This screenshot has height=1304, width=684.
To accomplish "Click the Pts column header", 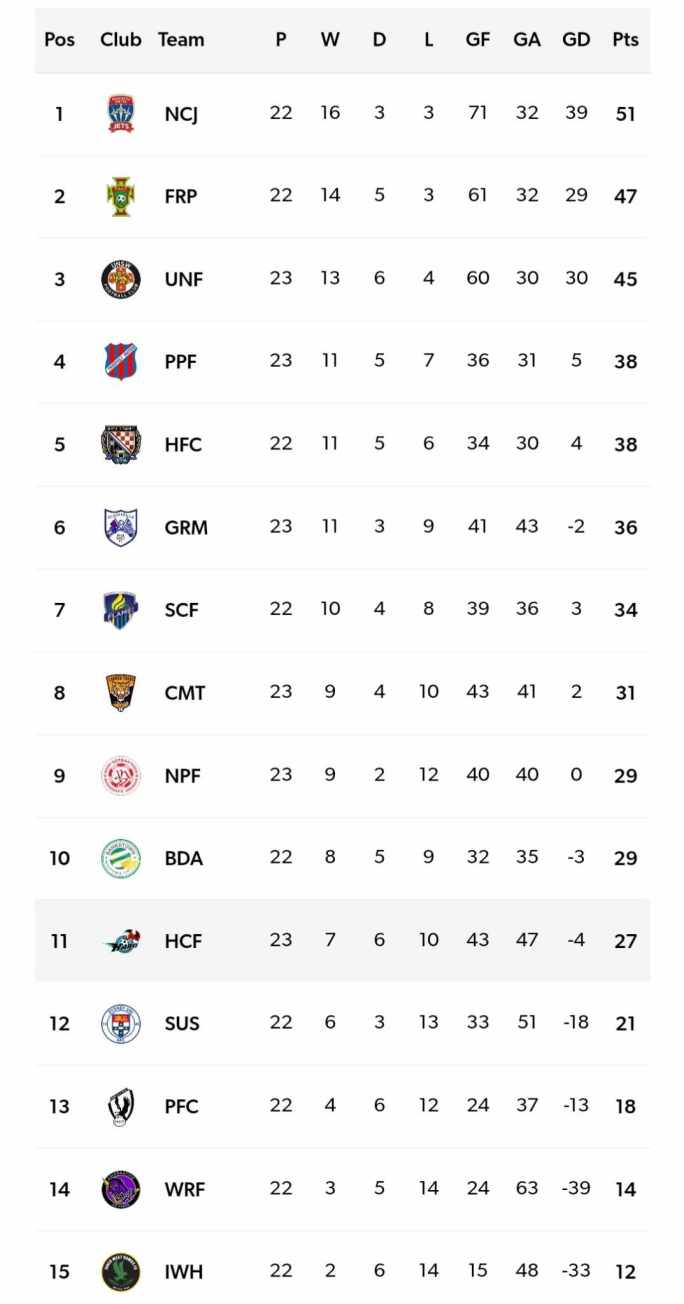I will [x=625, y=40].
